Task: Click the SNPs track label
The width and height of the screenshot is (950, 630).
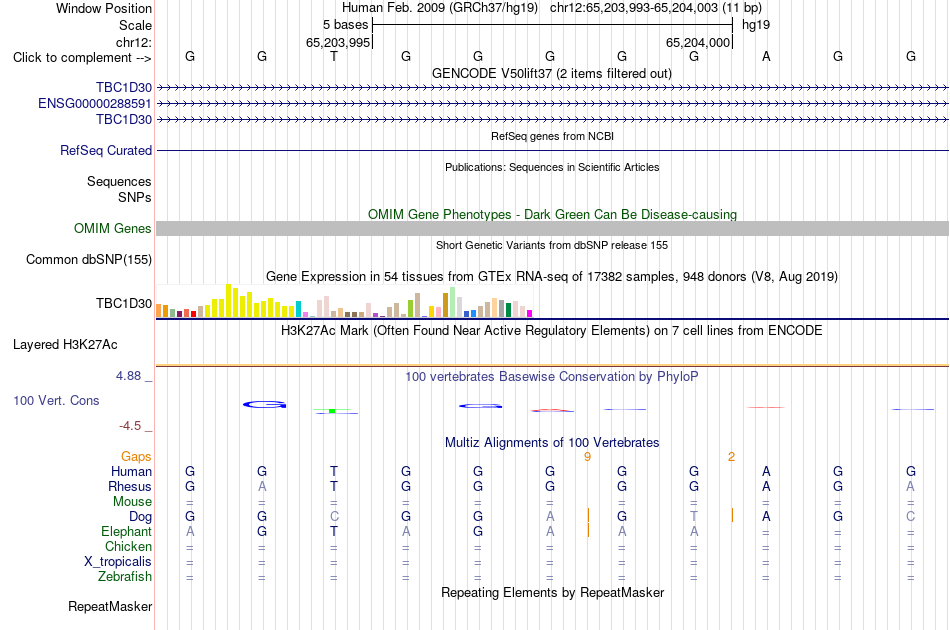Action: (x=135, y=197)
